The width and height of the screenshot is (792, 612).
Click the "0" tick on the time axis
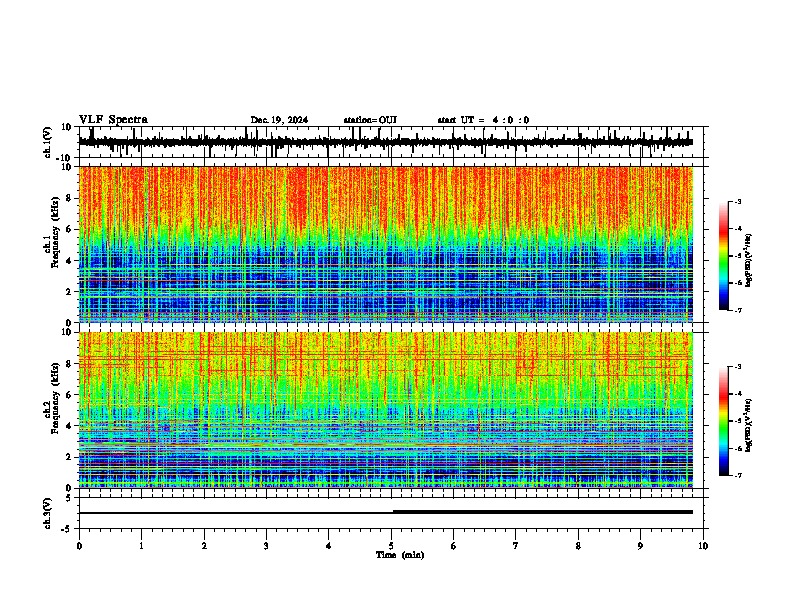[79, 545]
